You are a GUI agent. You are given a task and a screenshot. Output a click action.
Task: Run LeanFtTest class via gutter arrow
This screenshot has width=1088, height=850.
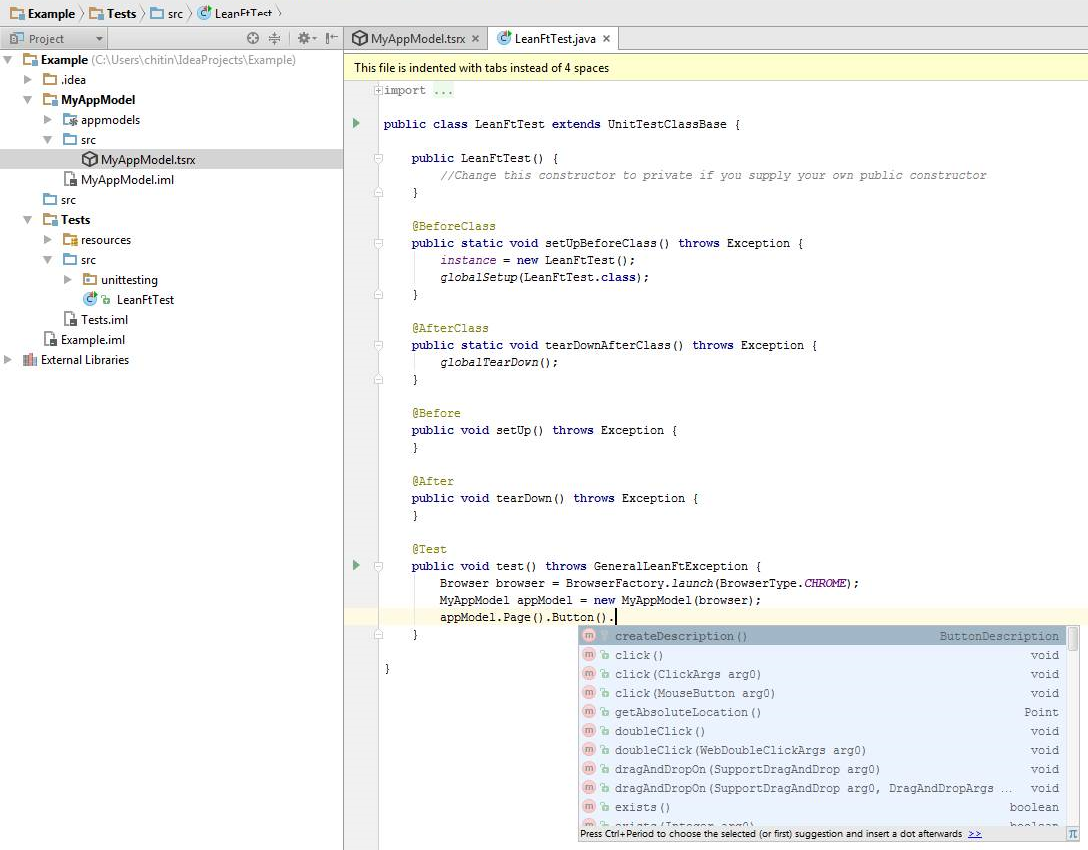[x=356, y=124]
